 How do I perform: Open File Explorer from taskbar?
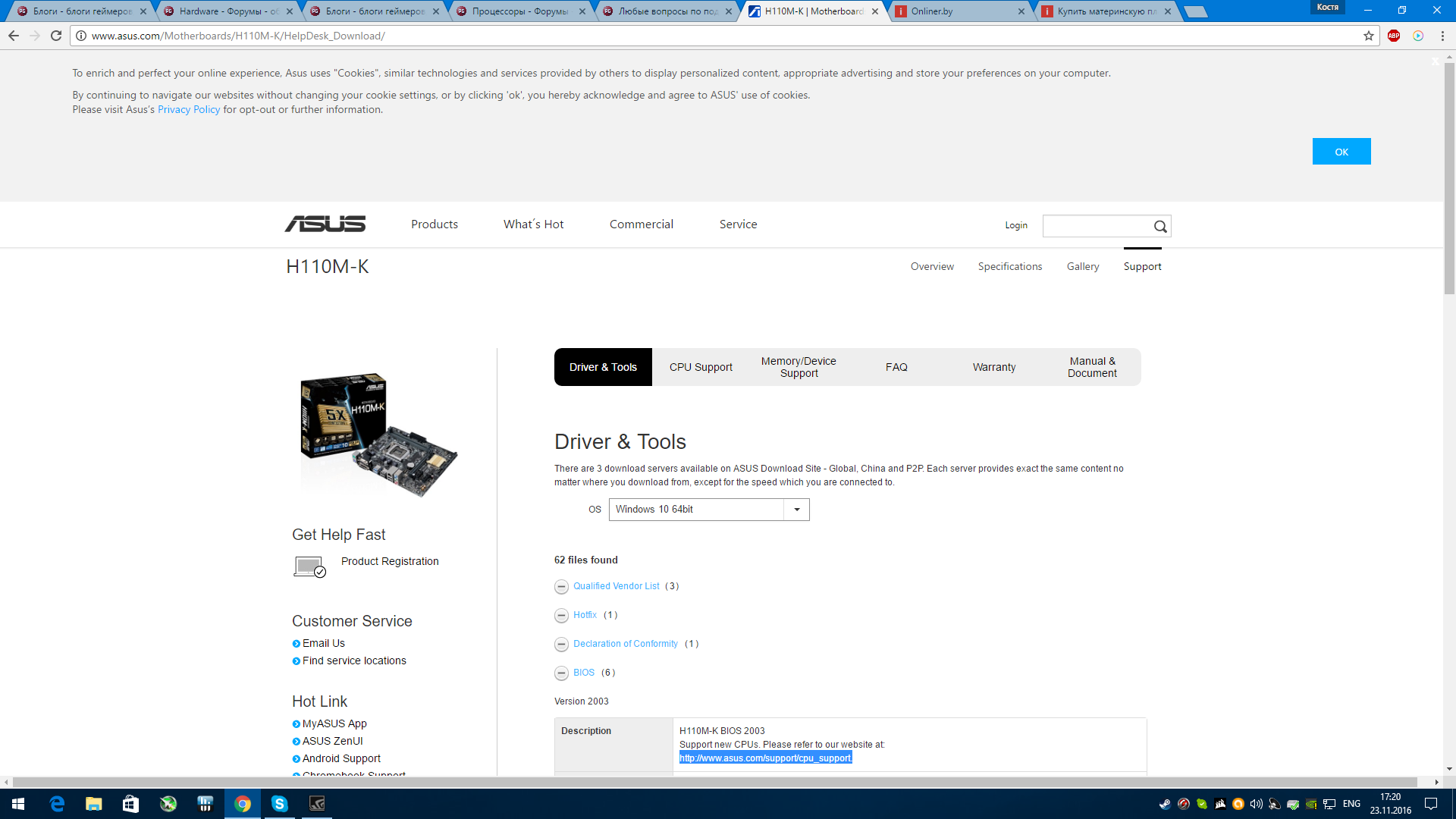click(x=93, y=804)
